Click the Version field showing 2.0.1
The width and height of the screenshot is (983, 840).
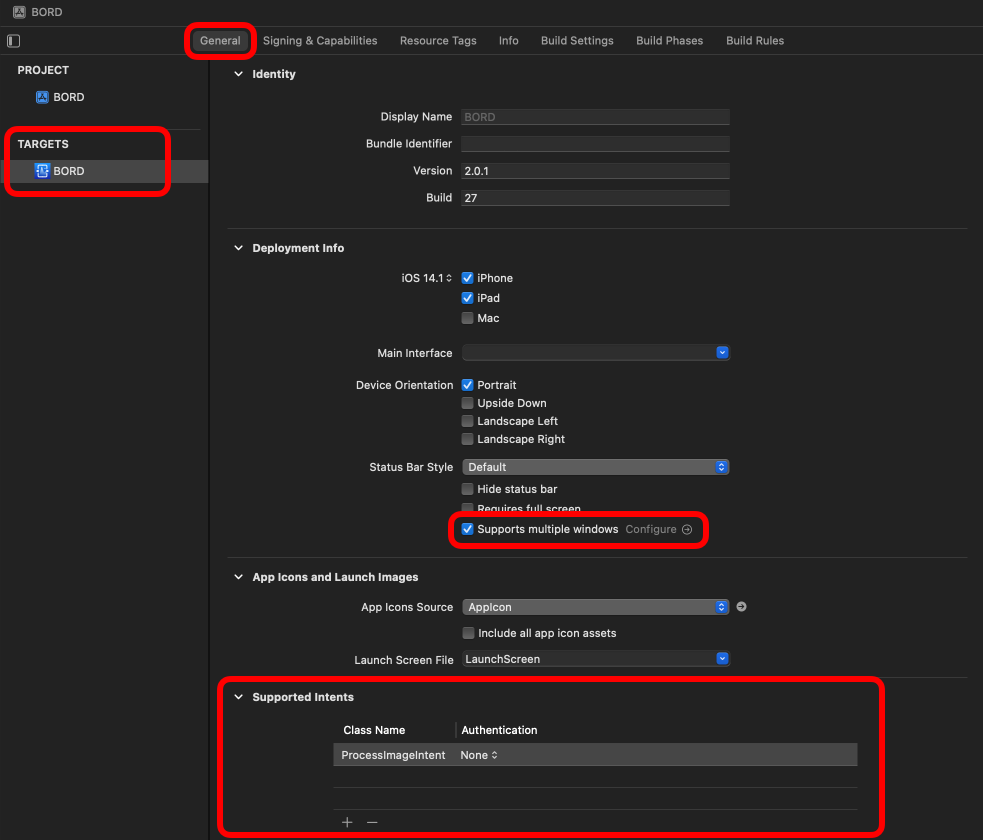coord(596,171)
